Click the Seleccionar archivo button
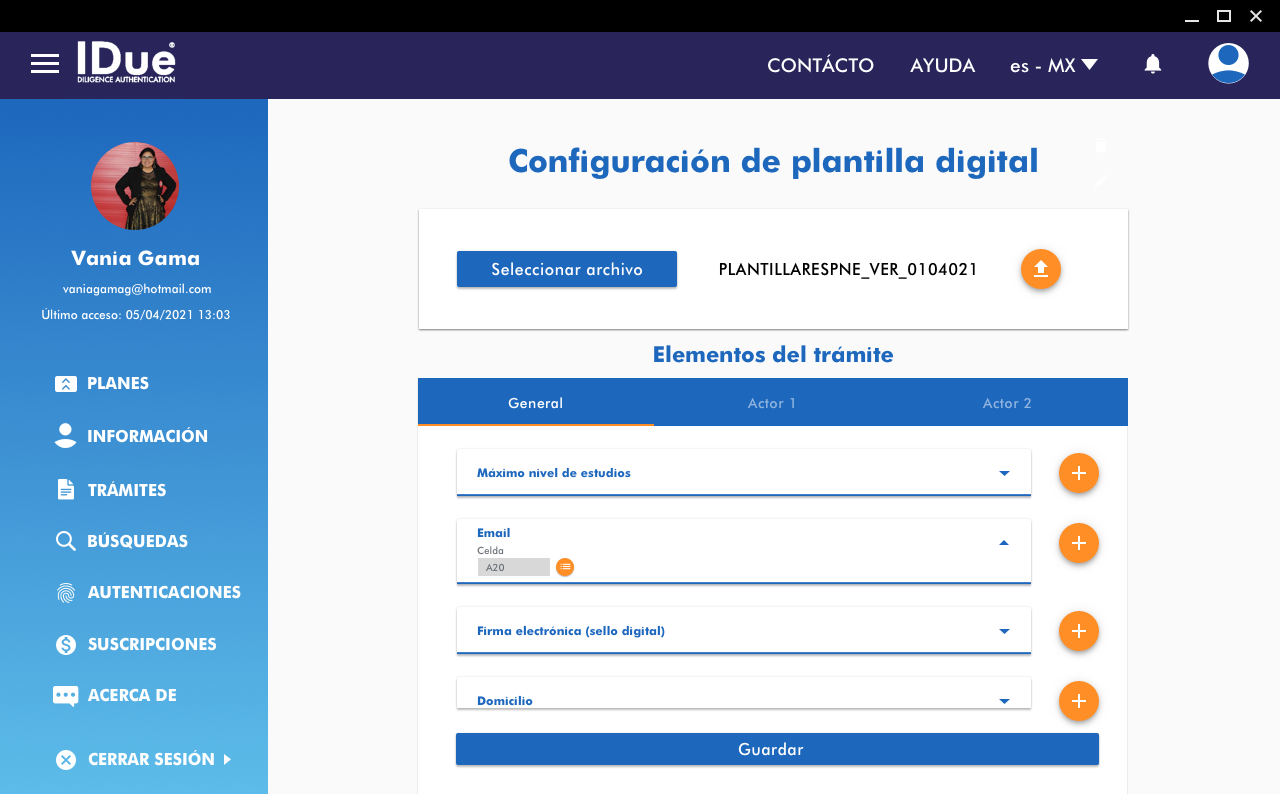The width and height of the screenshot is (1280, 794). click(x=567, y=269)
